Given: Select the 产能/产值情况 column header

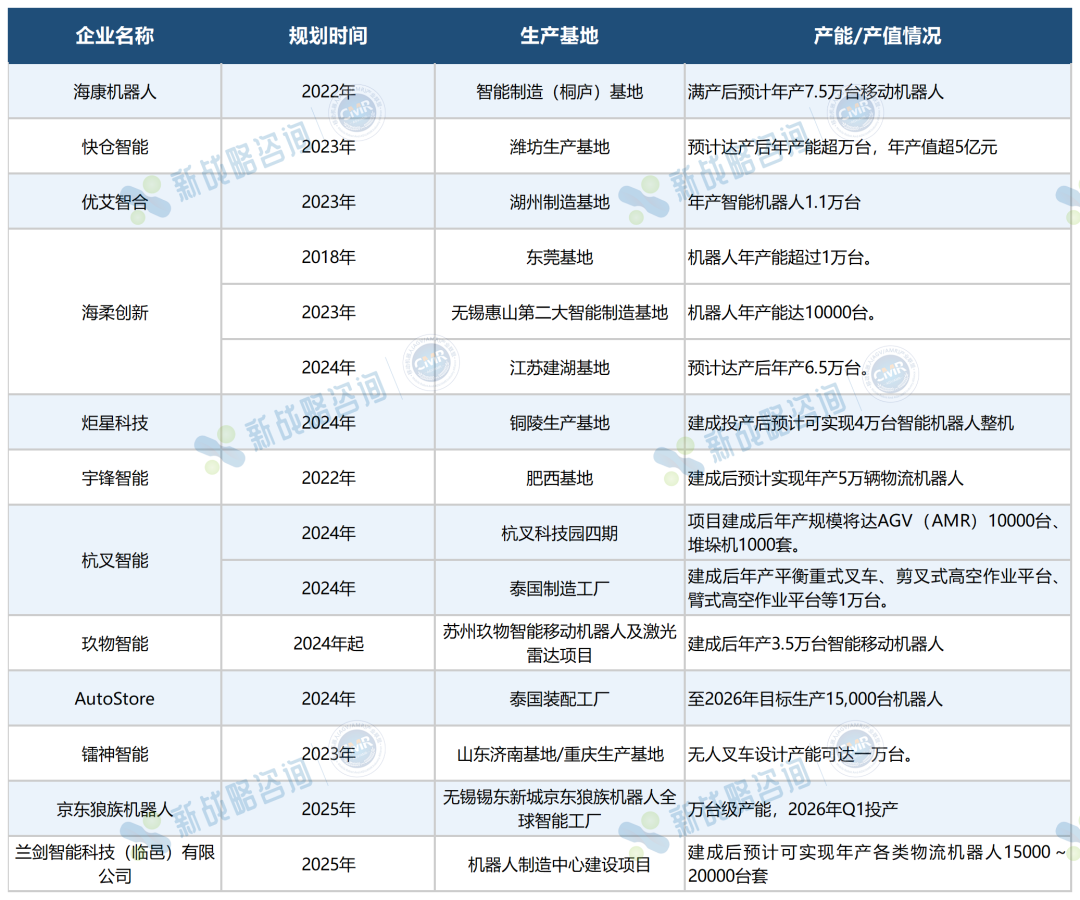Looking at the screenshot, I should click(877, 36).
